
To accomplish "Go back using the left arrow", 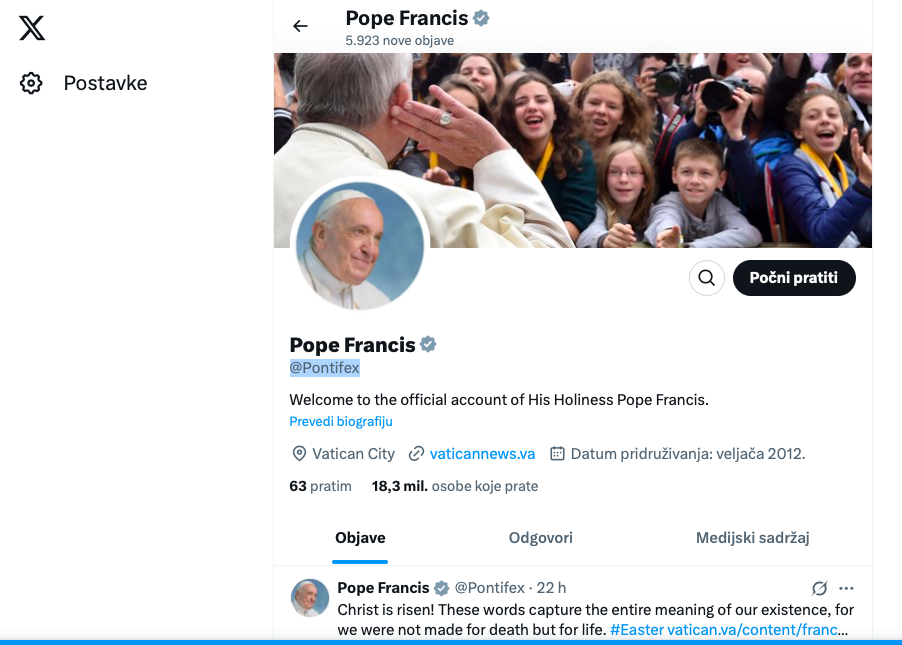I will (300, 26).
